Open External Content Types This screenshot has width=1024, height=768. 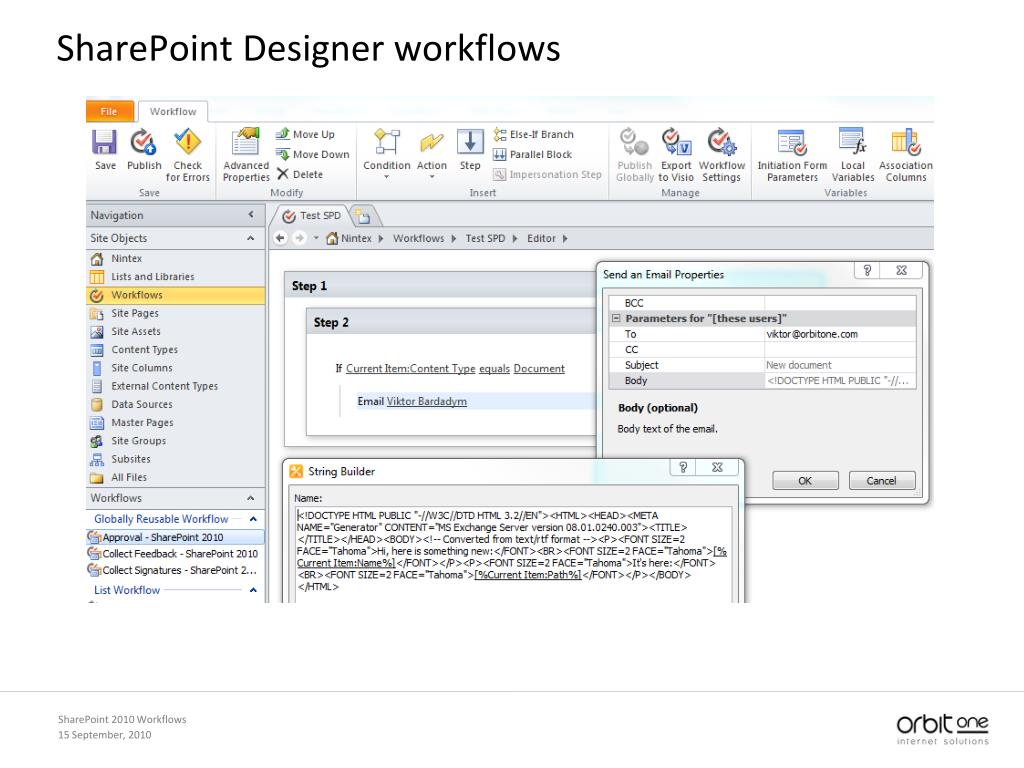(x=175, y=387)
